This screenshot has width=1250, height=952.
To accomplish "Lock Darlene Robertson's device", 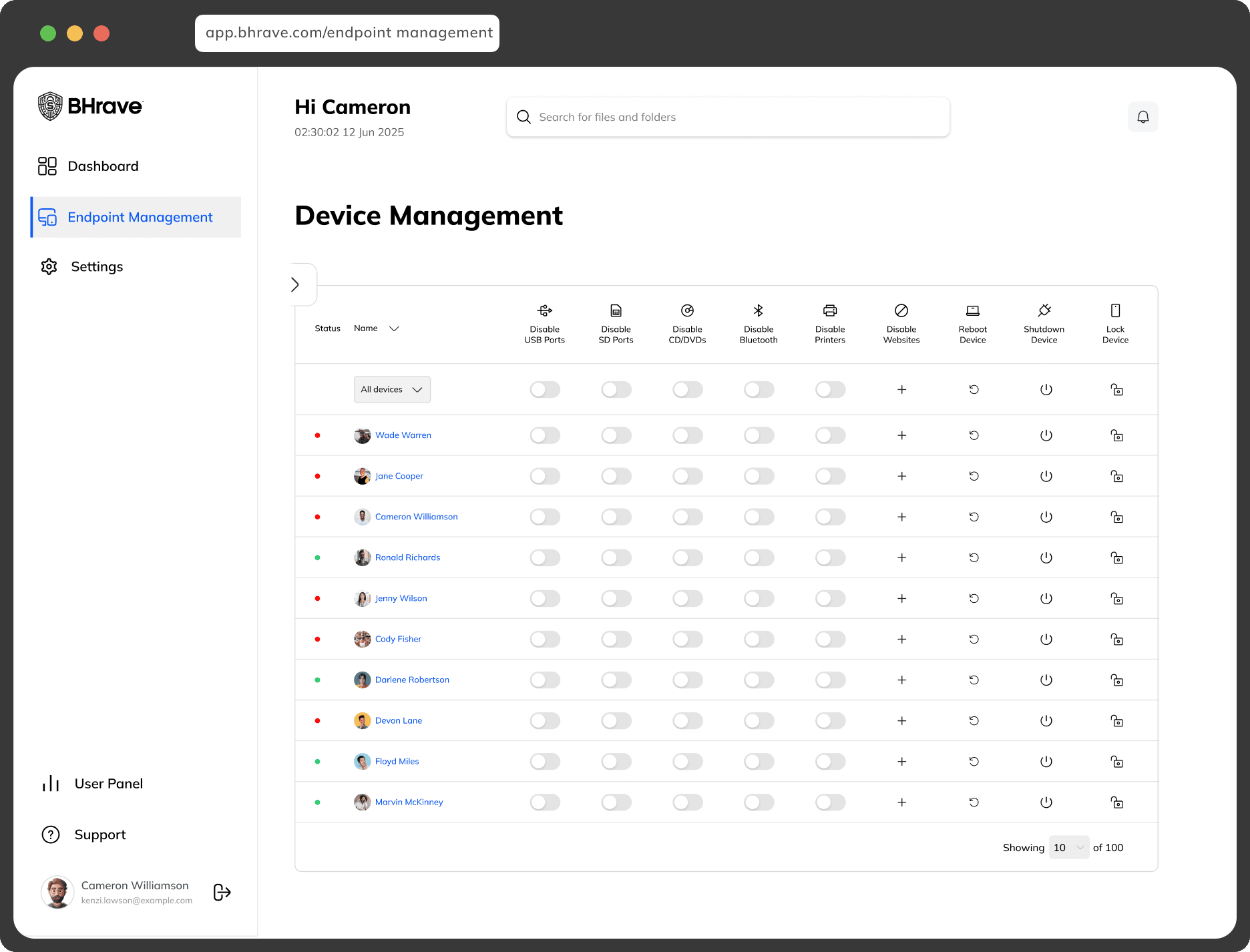I will (1116, 680).
